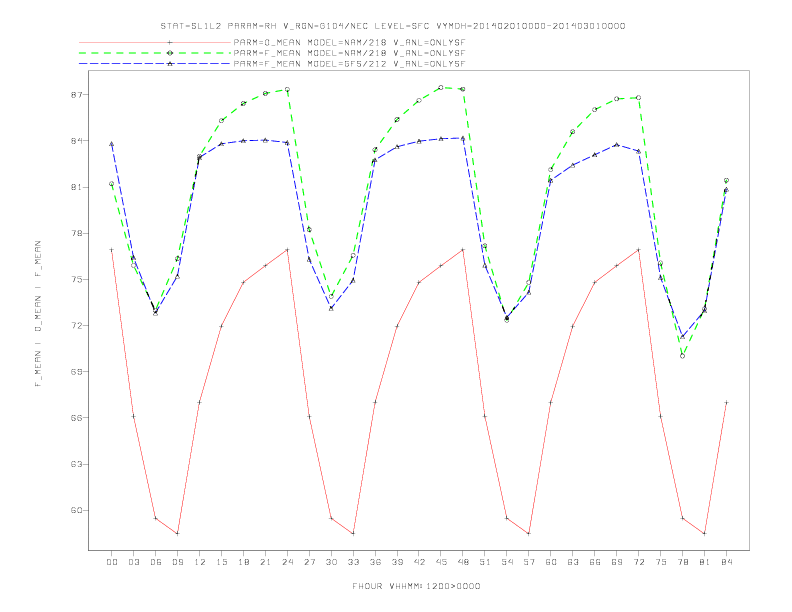Click the x-axis tick label 33
The image size is (792, 612).
click(x=353, y=562)
